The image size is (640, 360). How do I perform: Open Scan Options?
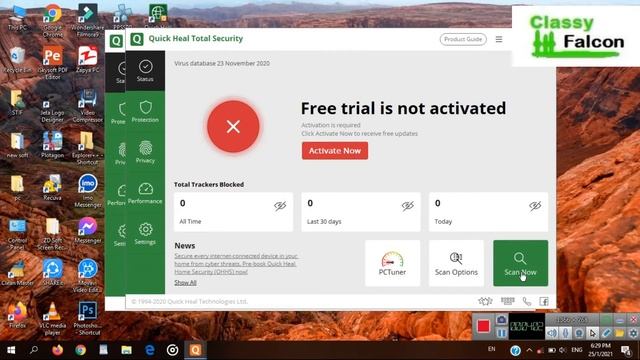(456, 263)
